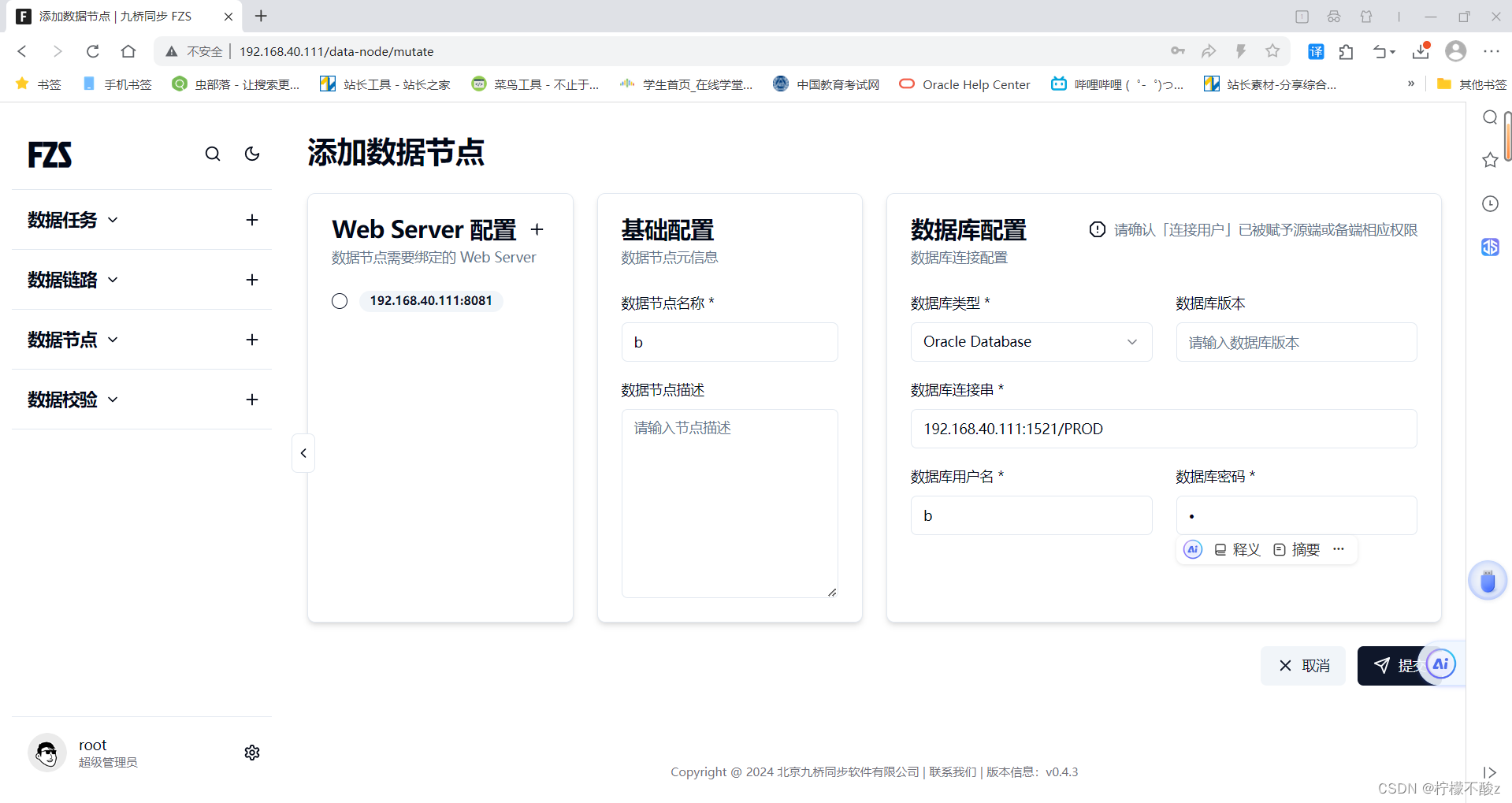Image resolution: width=1512 pixels, height=803 pixels.
Task: Select the 192.168.40.111:8081 web server radio
Action: click(x=340, y=300)
